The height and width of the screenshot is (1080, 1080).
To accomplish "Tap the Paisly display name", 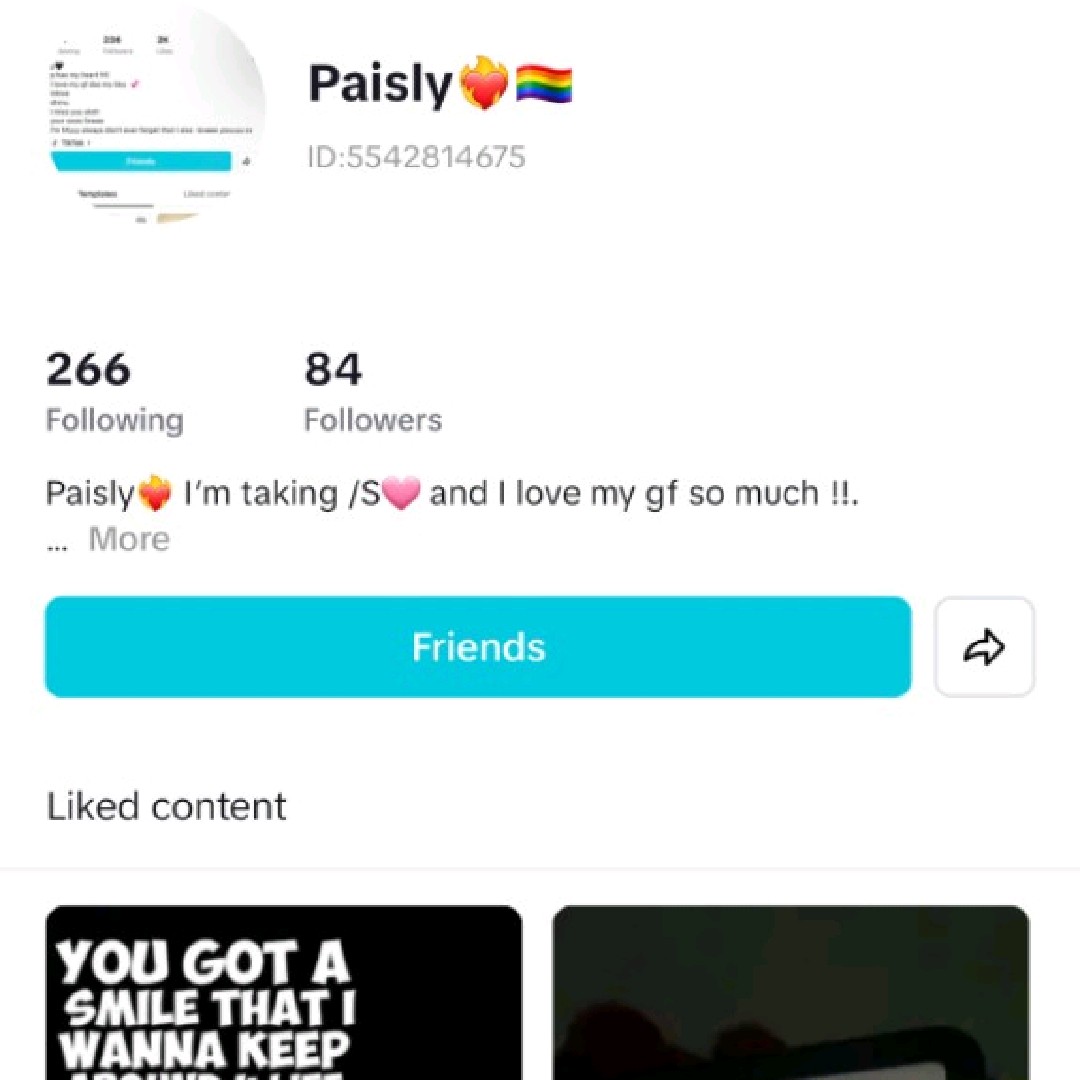I will click(380, 84).
